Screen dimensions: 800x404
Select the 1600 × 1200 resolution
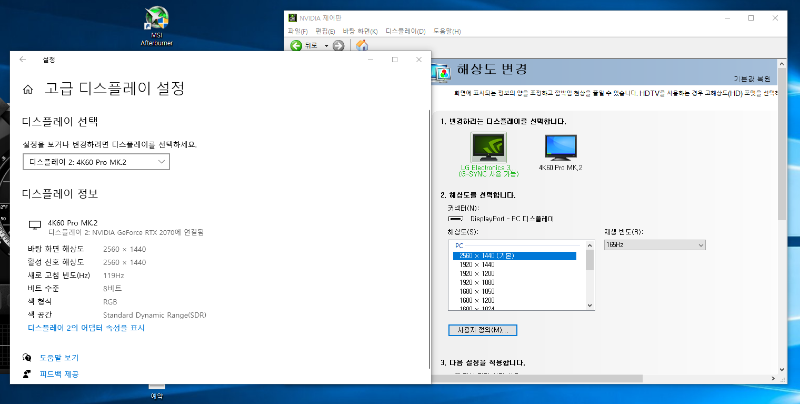(477, 300)
